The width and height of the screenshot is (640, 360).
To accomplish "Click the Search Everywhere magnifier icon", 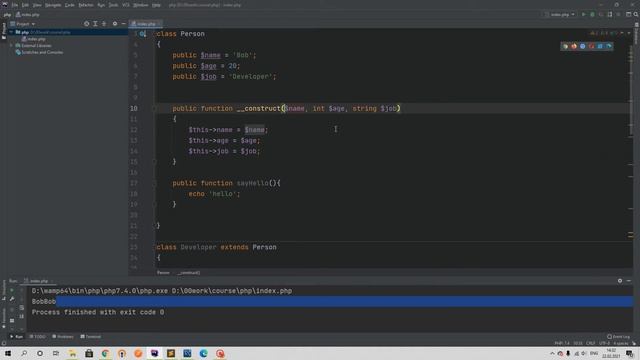I will [636, 14].
